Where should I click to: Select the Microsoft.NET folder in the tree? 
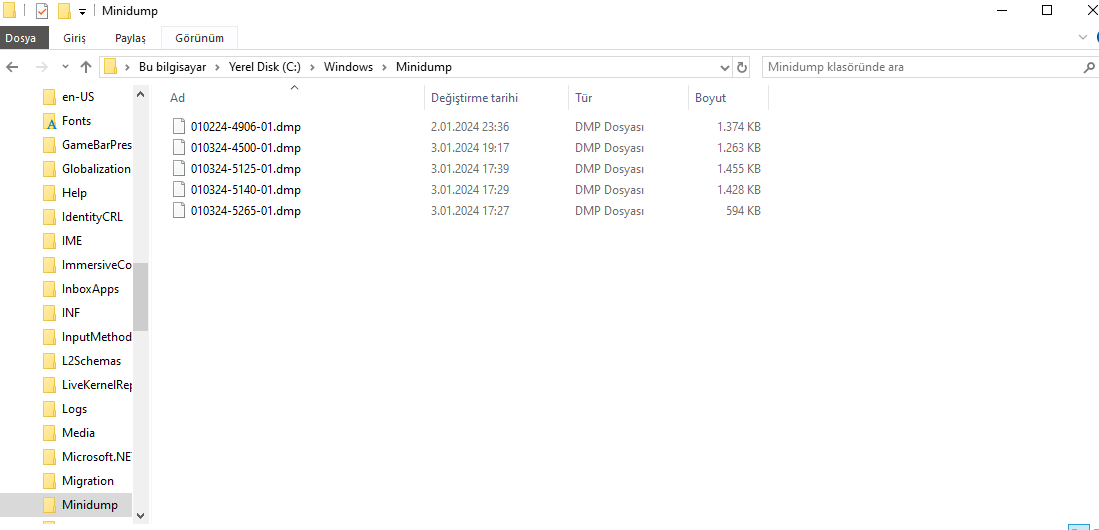click(87, 456)
